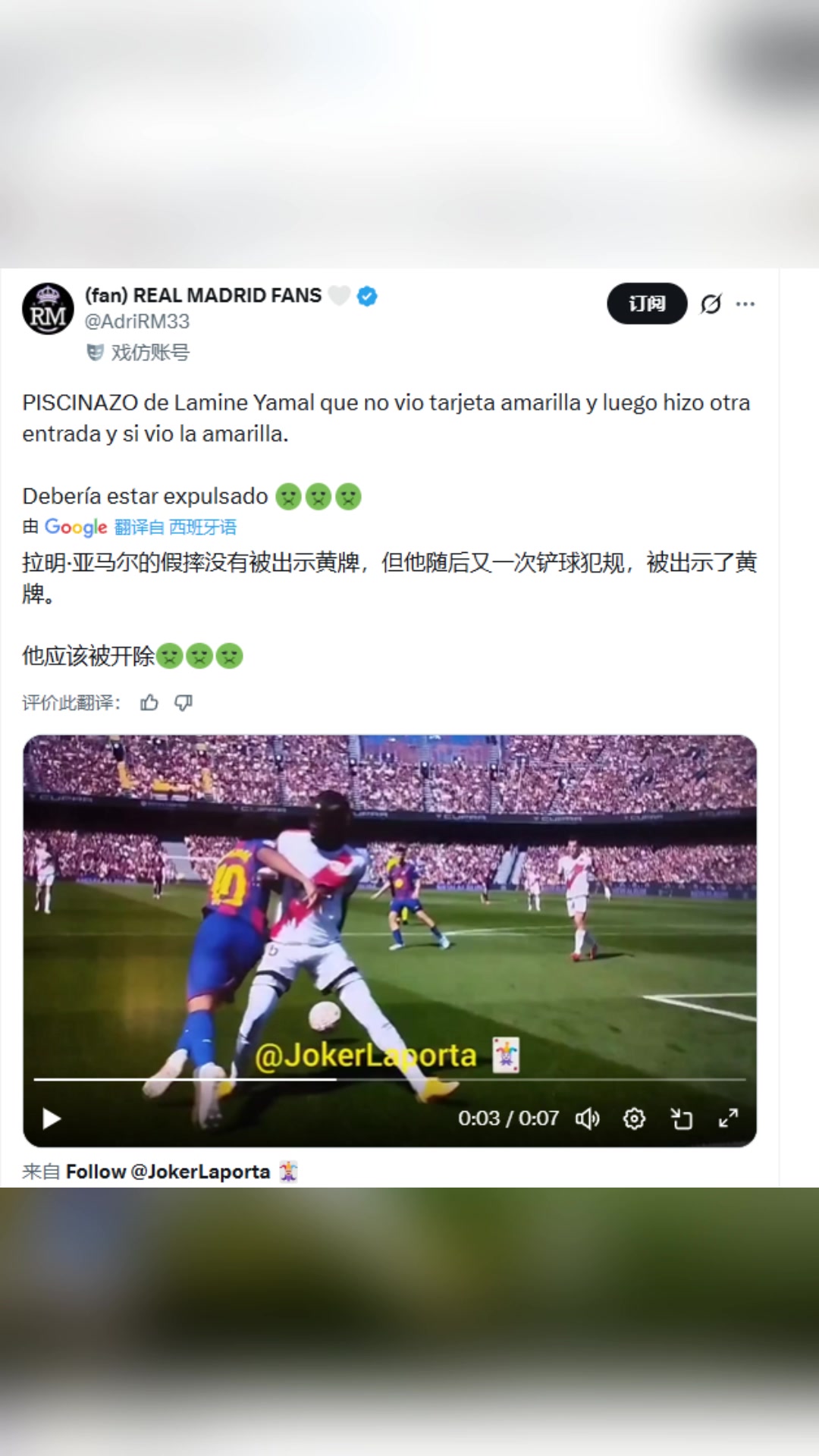Click the video rotate icon

coord(681,1119)
